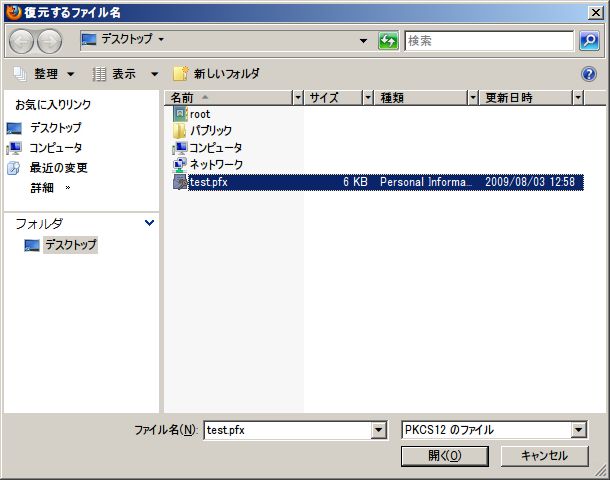Open the 表示 views menu
610x480 pixels.
[x=125, y=74]
